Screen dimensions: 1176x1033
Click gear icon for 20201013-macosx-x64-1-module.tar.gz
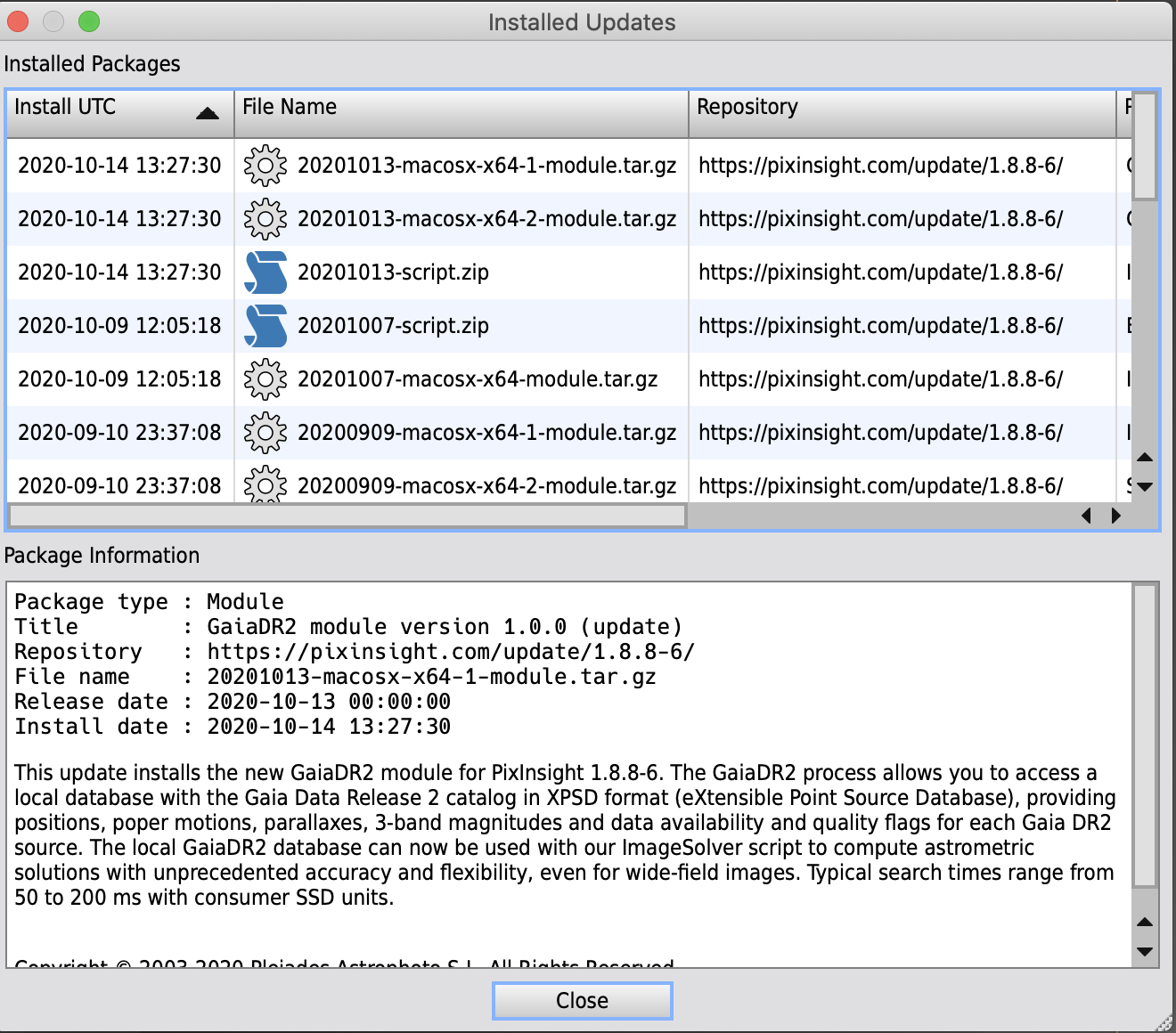click(265, 166)
